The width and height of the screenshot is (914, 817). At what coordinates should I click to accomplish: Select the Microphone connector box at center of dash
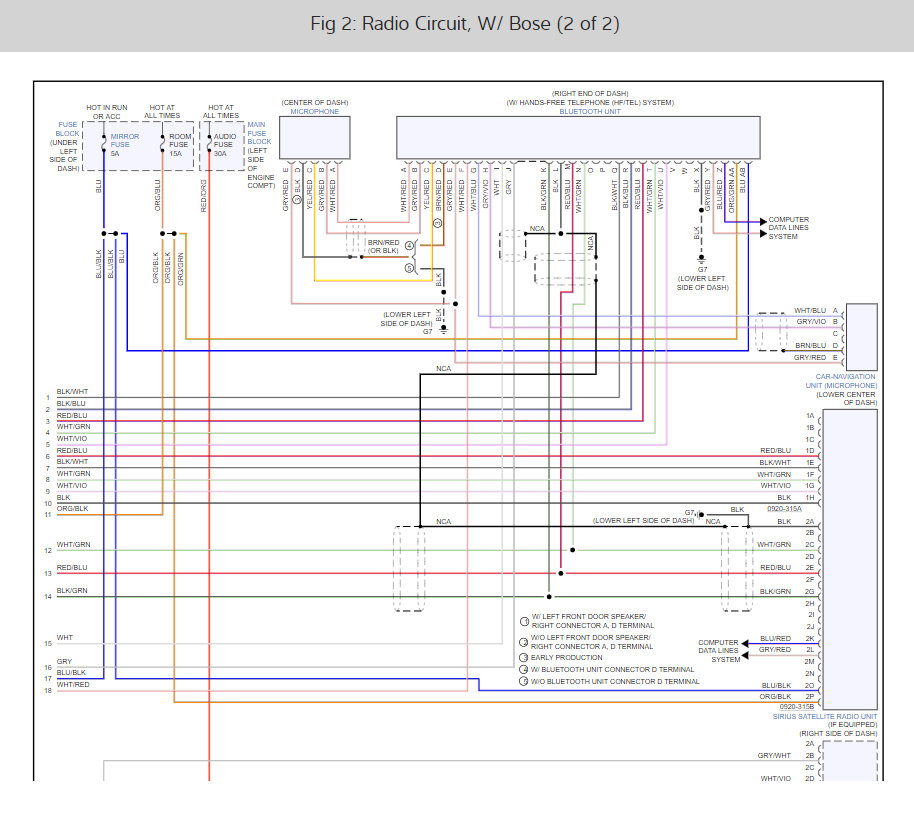314,137
